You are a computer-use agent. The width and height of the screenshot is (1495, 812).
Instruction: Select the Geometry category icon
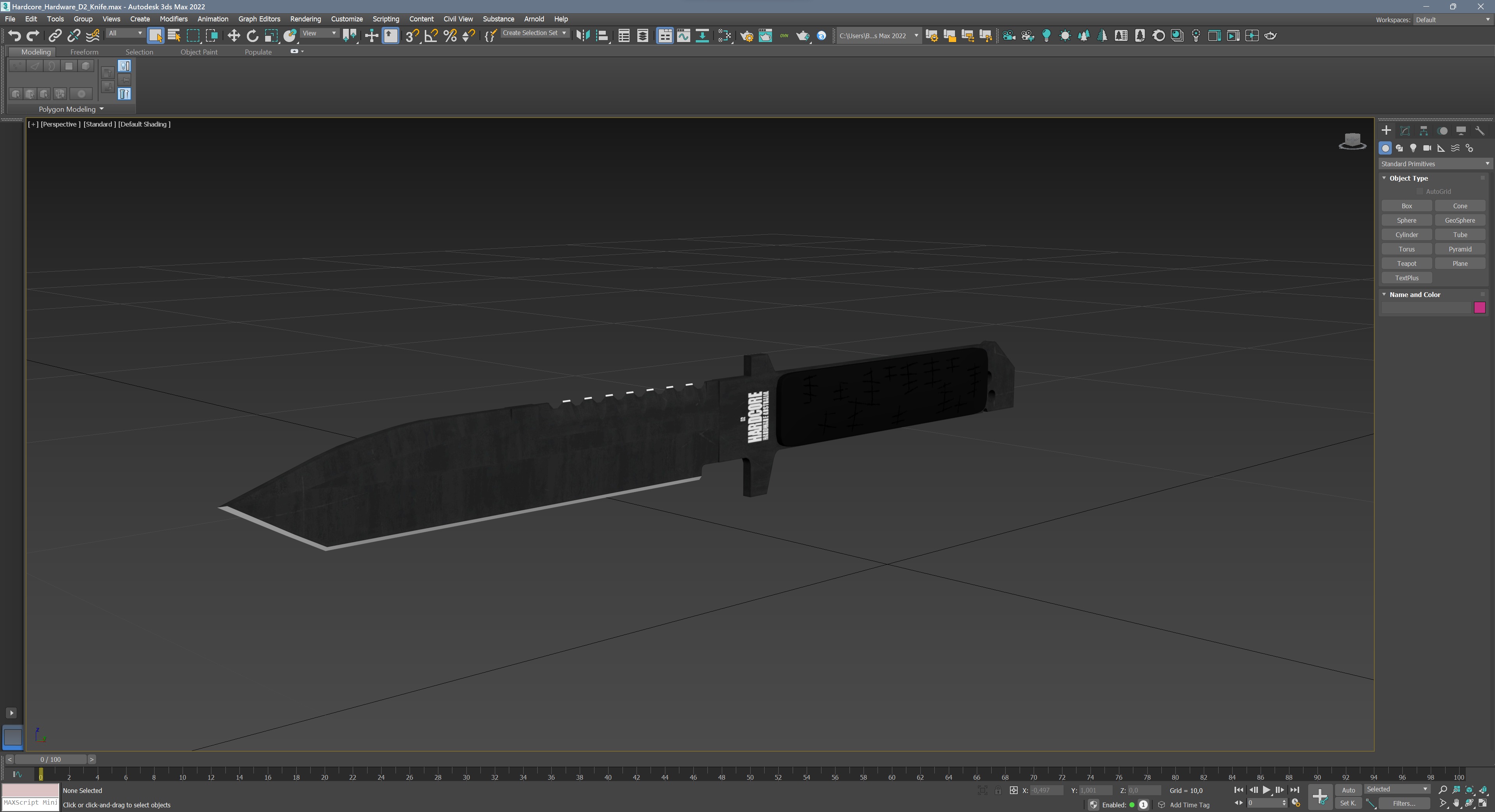click(x=1386, y=148)
